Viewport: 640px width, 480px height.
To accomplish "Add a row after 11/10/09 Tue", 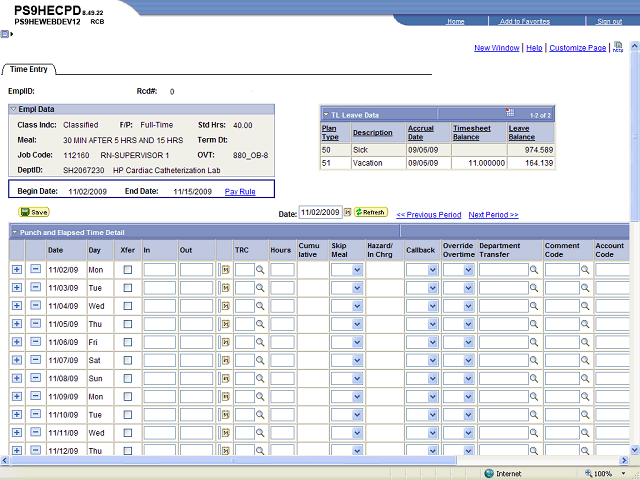I will click(x=17, y=414).
